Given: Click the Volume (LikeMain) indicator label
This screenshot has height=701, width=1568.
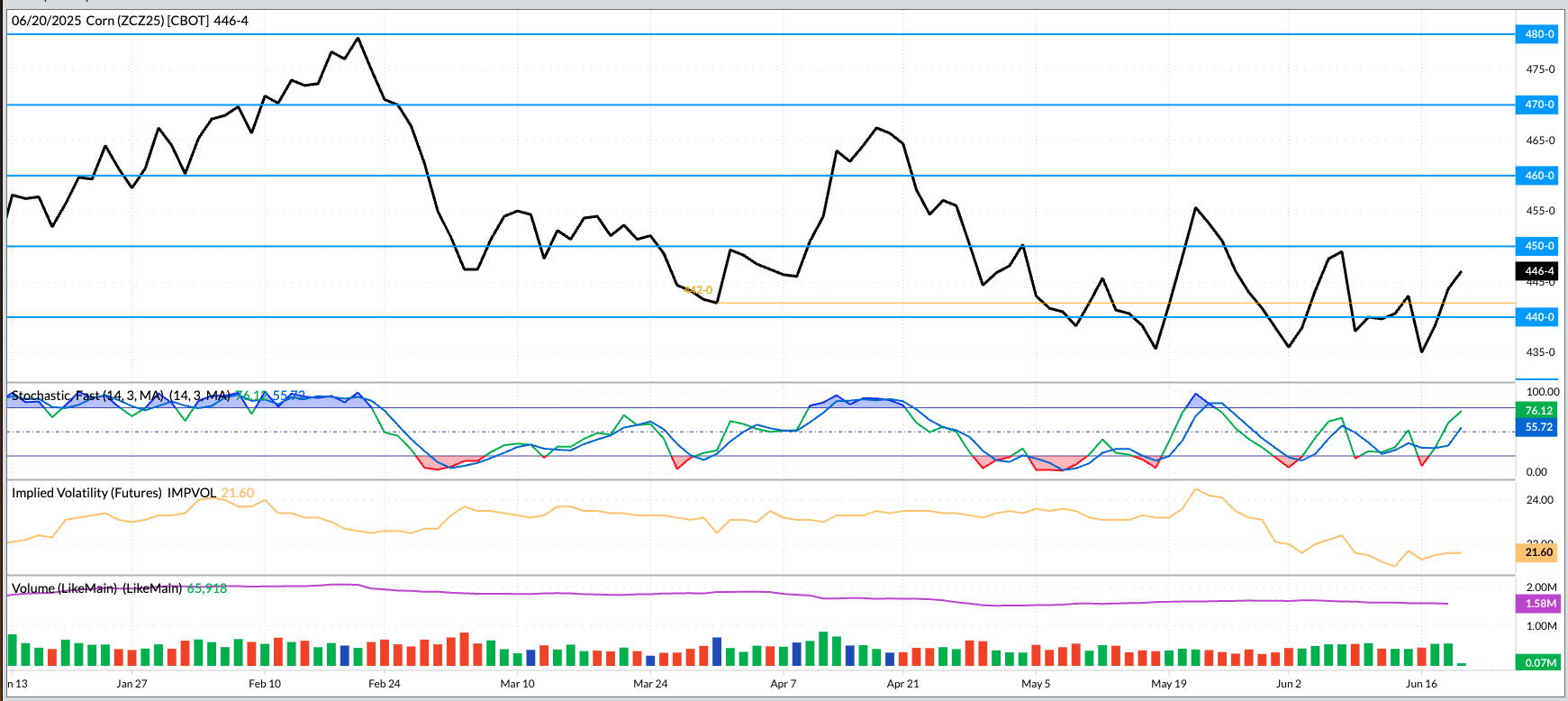Looking at the screenshot, I should (x=96, y=588).
